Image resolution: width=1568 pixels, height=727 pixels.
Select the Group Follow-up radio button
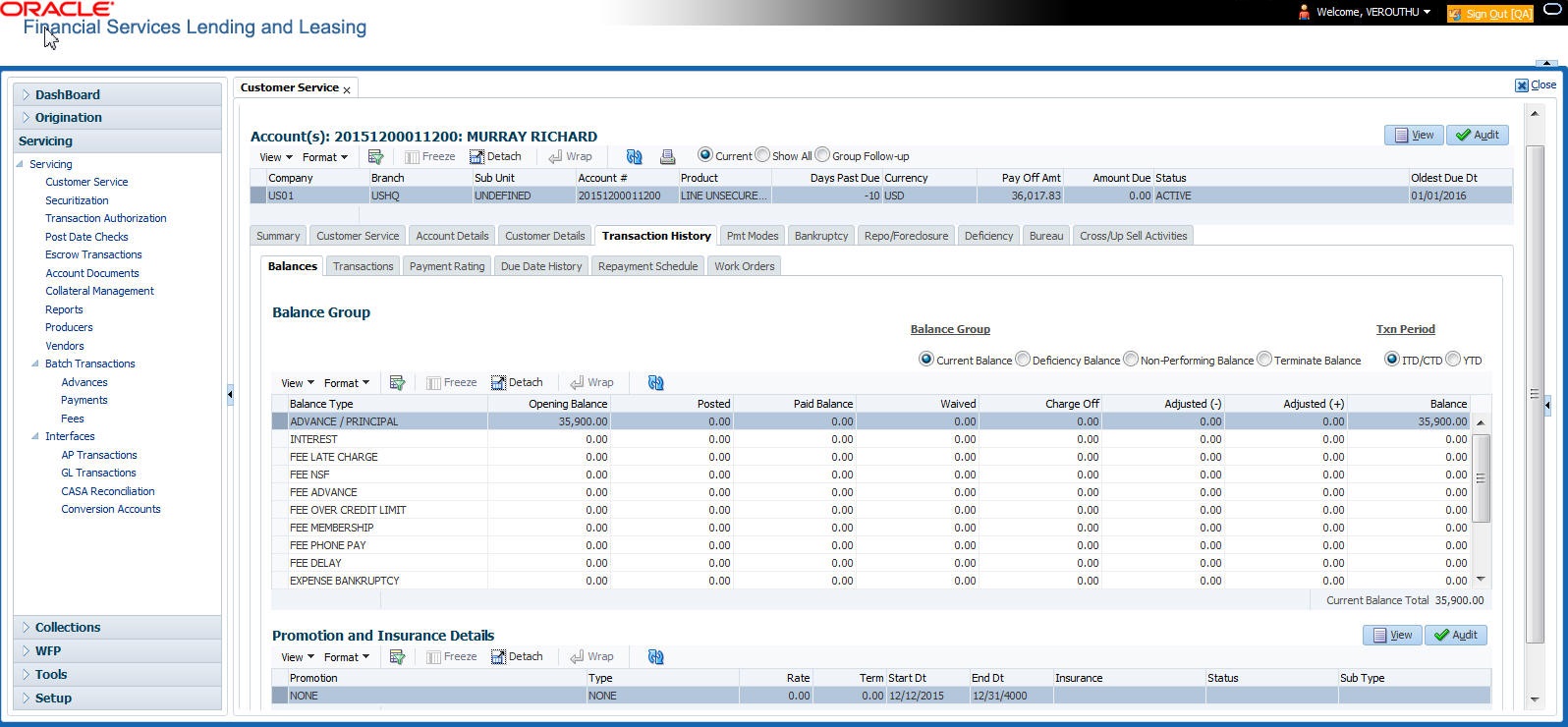(x=822, y=155)
